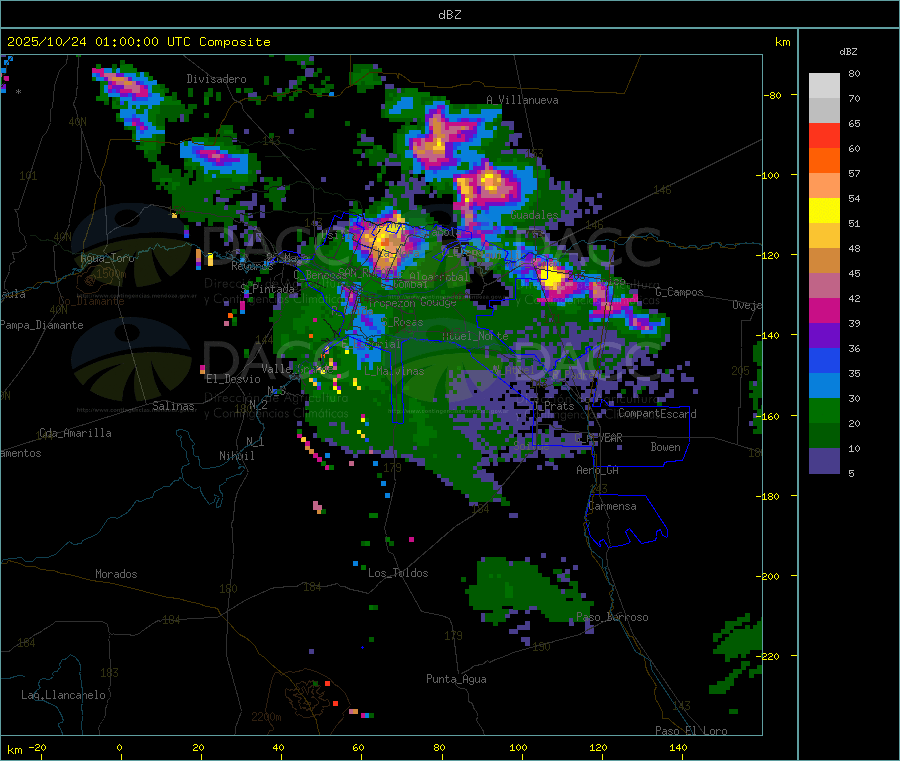Select the '42' legend value
This screenshot has width=900, height=761.
click(854, 298)
